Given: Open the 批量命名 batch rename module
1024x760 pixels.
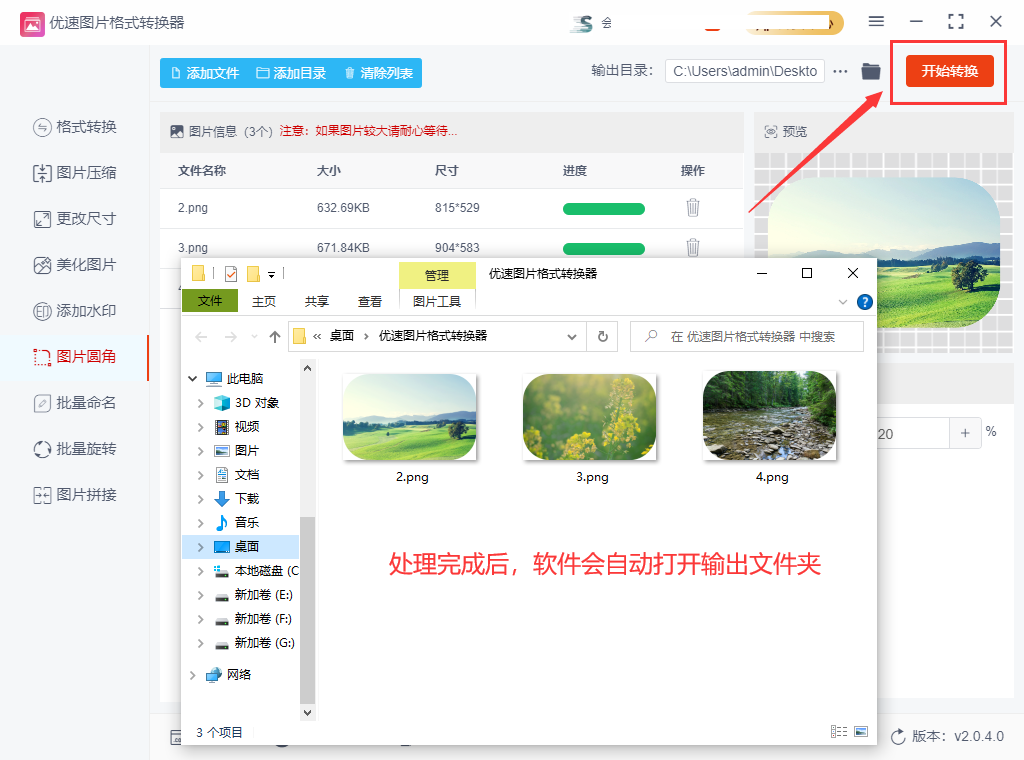Looking at the screenshot, I should pos(74,403).
